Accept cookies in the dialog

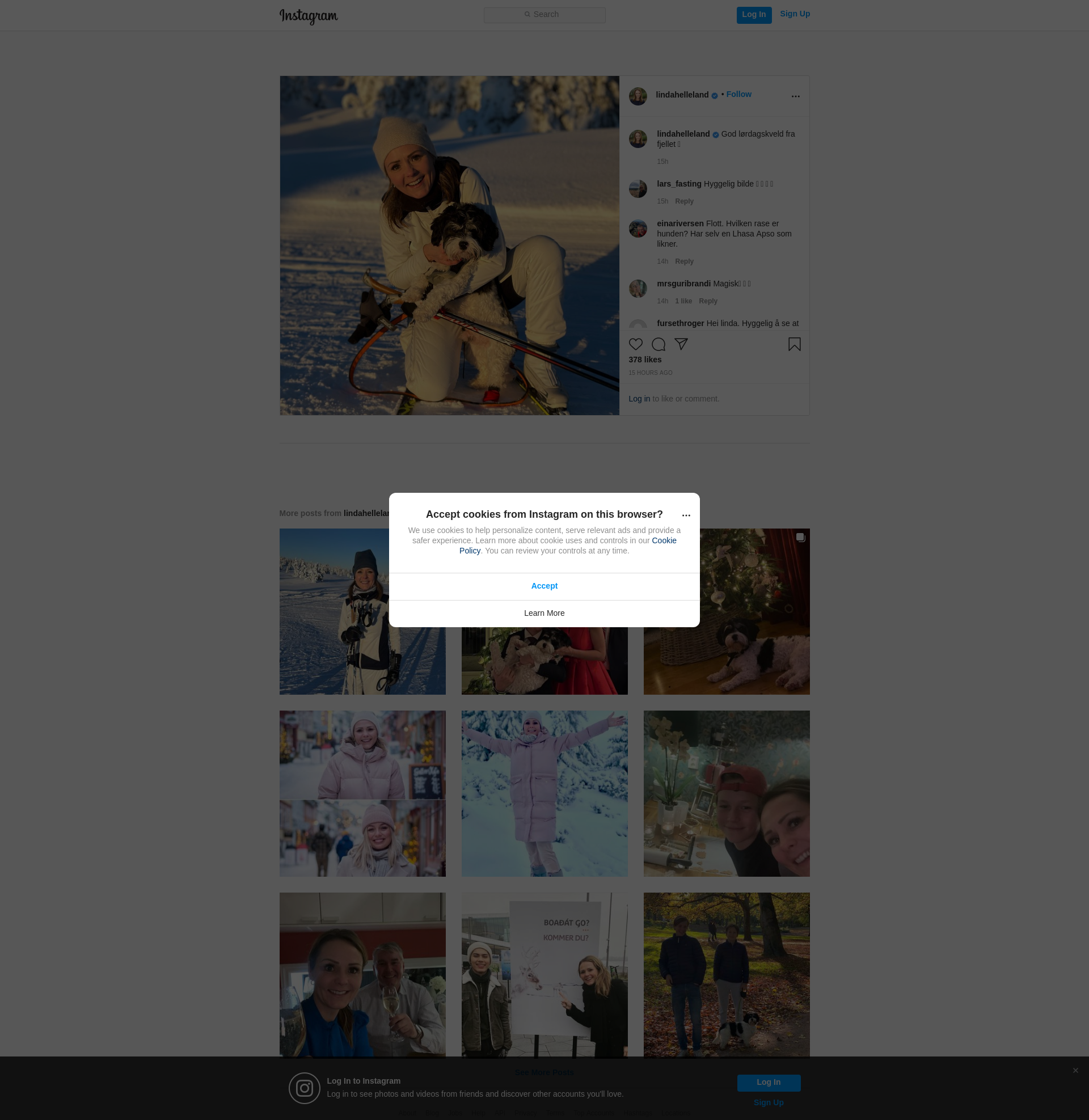544,586
